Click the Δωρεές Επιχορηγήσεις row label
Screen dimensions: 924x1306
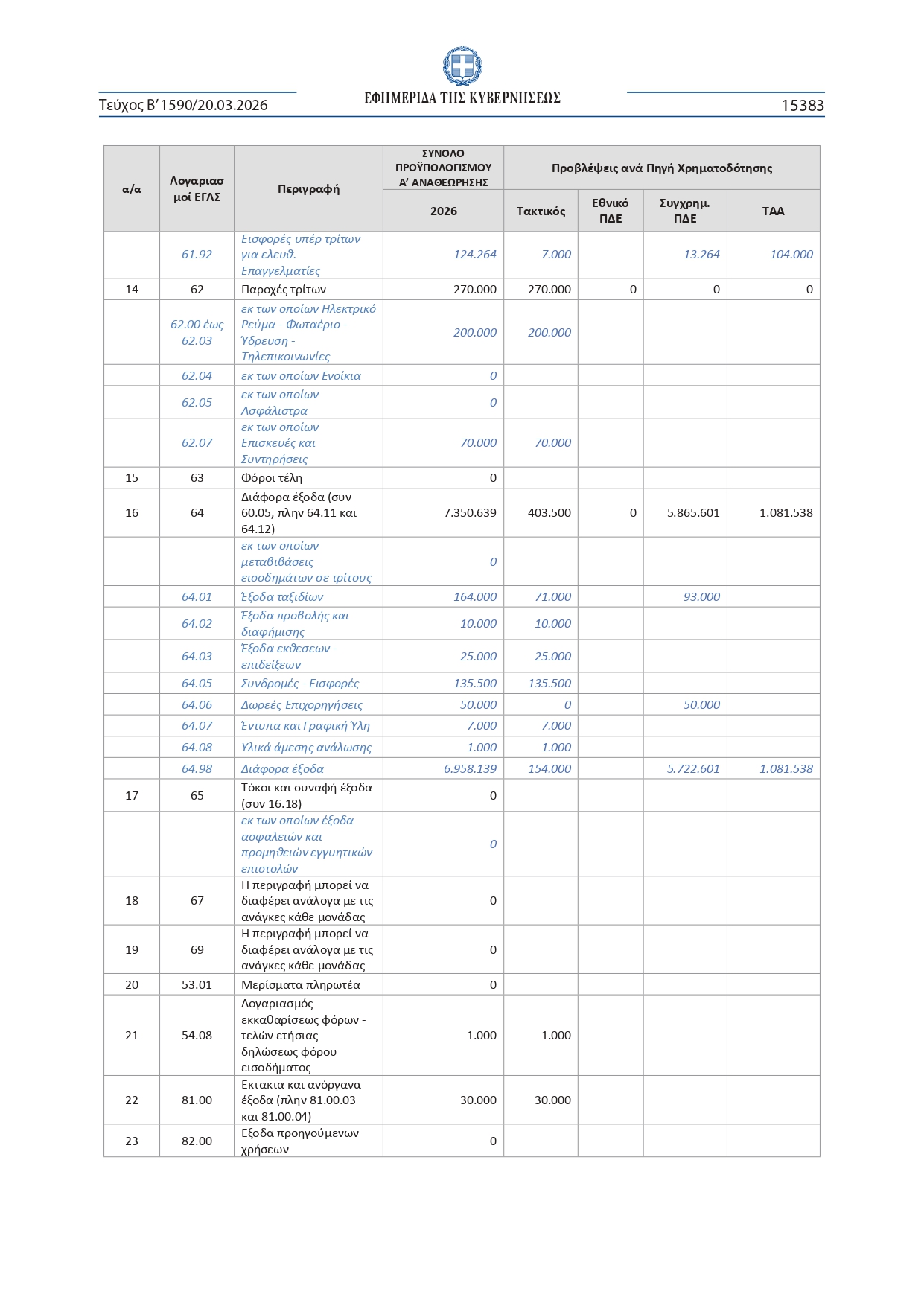(x=302, y=705)
